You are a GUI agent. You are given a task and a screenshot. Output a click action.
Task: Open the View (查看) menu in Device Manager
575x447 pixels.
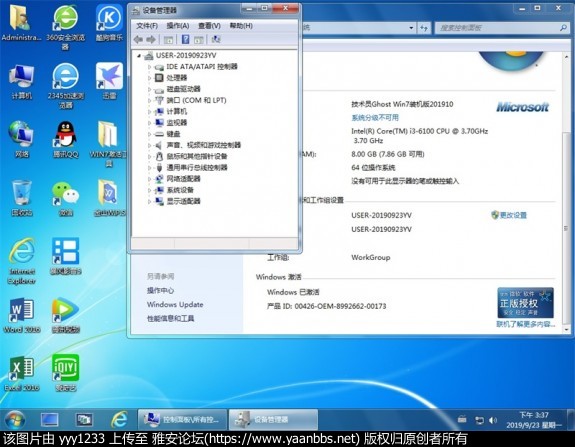pyautogui.click(x=209, y=26)
